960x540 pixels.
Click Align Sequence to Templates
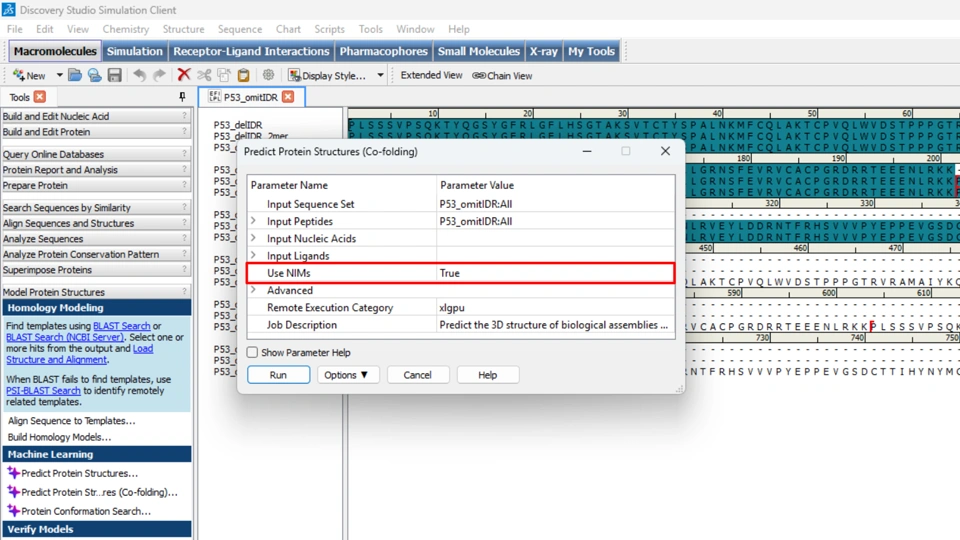pos(72,421)
